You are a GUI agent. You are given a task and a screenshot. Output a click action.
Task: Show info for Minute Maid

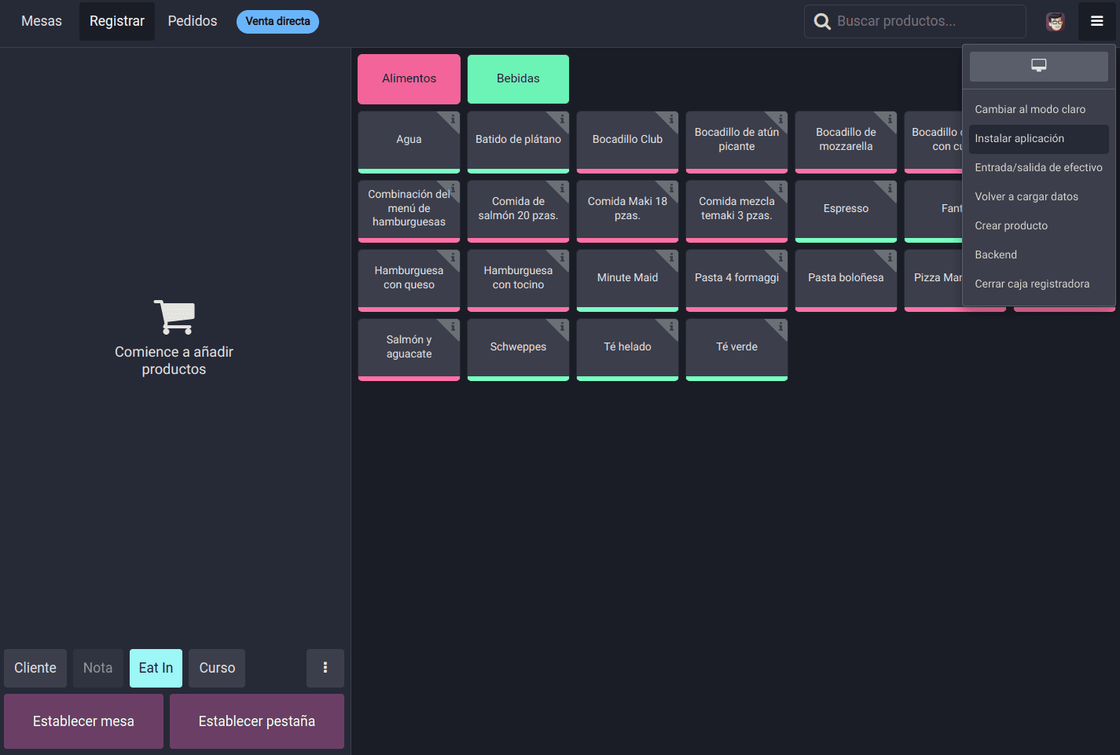coord(671,258)
